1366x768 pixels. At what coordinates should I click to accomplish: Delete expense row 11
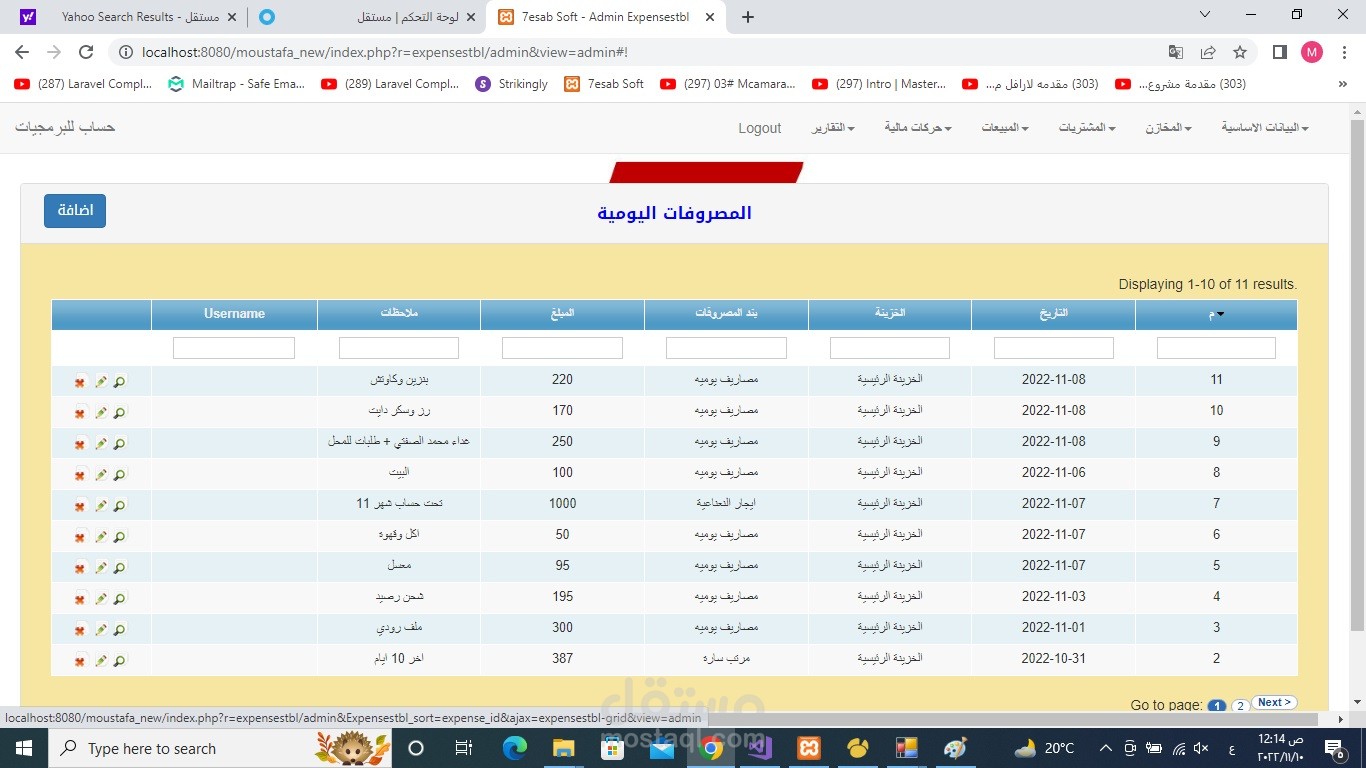coord(80,381)
